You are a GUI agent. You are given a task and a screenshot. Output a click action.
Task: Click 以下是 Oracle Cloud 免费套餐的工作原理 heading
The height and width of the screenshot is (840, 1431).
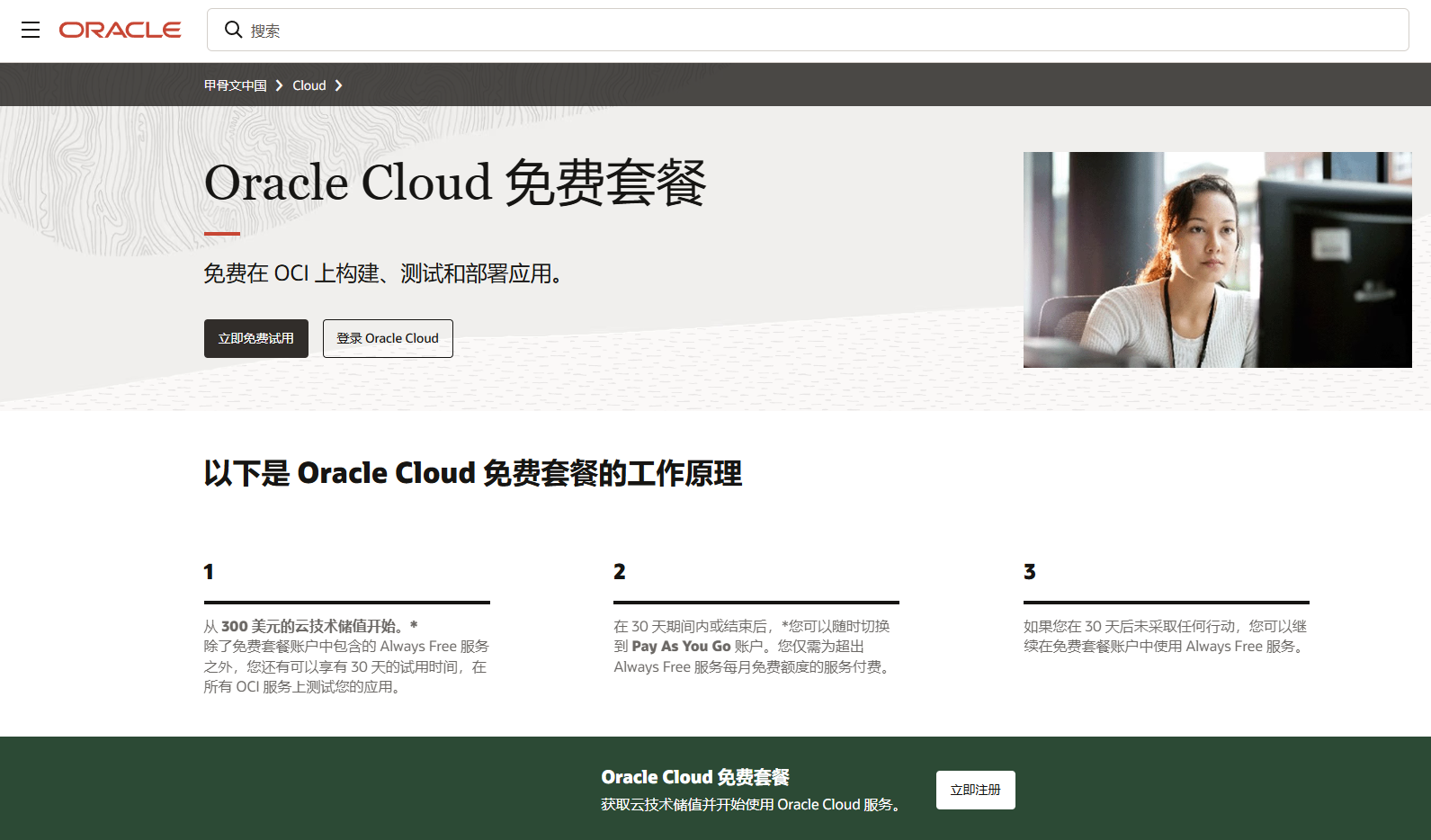tap(473, 473)
